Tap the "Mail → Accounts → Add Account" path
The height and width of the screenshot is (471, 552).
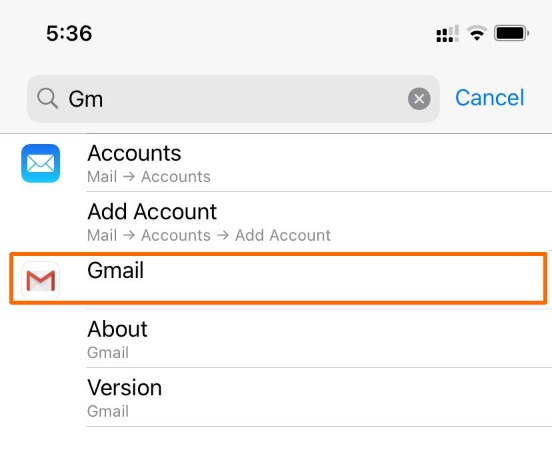pyautogui.click(x=209, y=235)
